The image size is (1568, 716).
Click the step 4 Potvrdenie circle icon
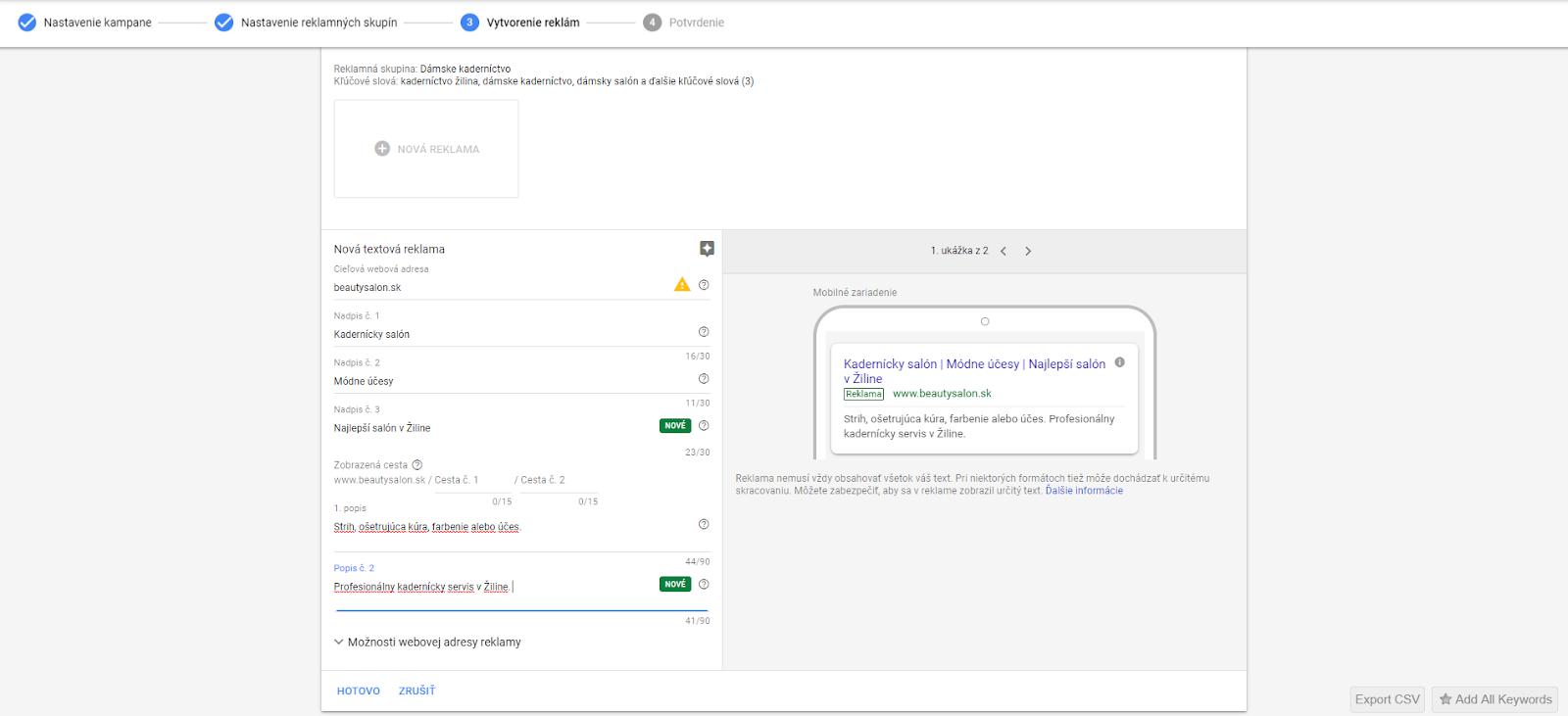tap(653, 23)
